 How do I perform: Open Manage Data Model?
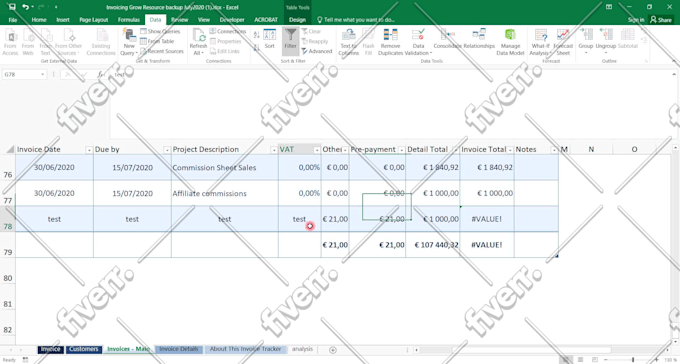pyautogui.click(x=510, y=43)
